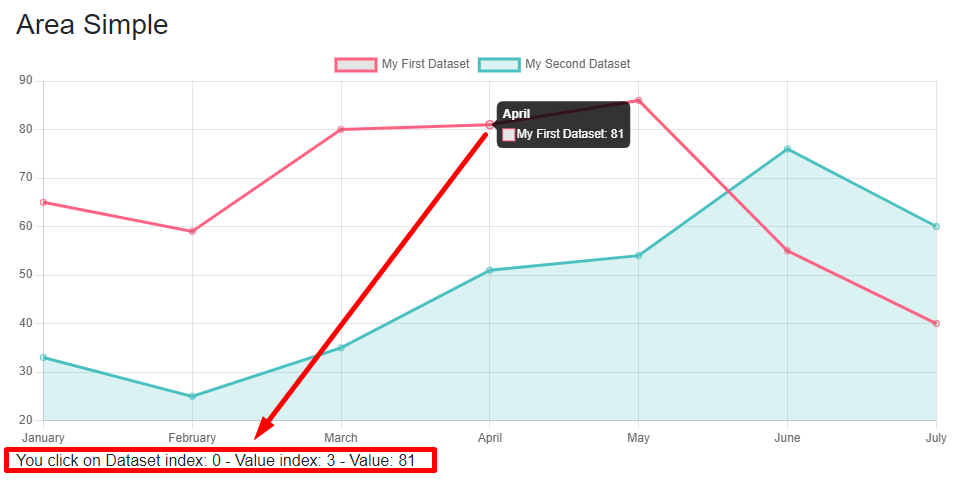The width and height of the screenshot is (958, 480).
Task: Click the May peak point on pink line
Action: pyautogui.click(x=638, y=100)
